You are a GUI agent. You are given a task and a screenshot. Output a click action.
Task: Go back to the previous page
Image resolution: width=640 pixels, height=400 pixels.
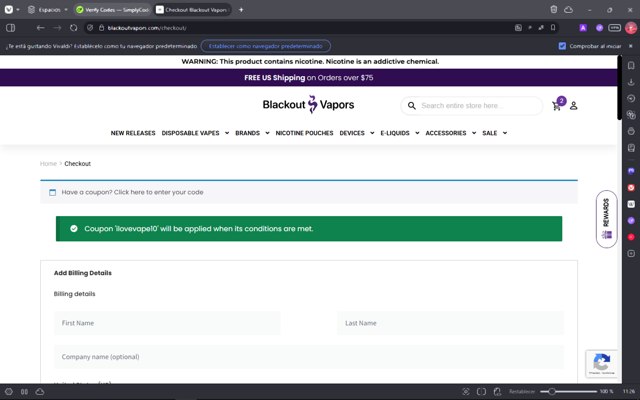40,28
